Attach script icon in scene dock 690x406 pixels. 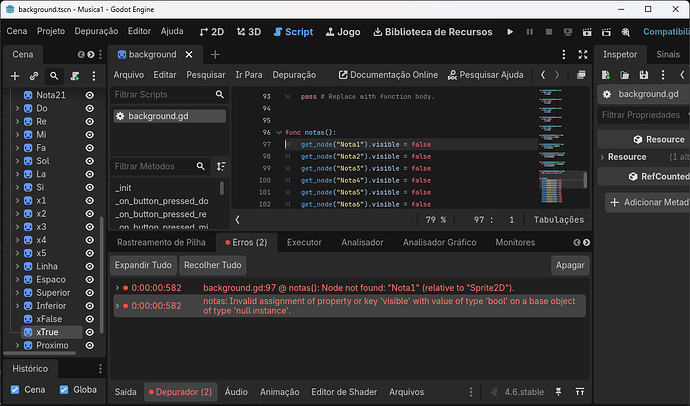pyautogui.click(x=75, y=76)
